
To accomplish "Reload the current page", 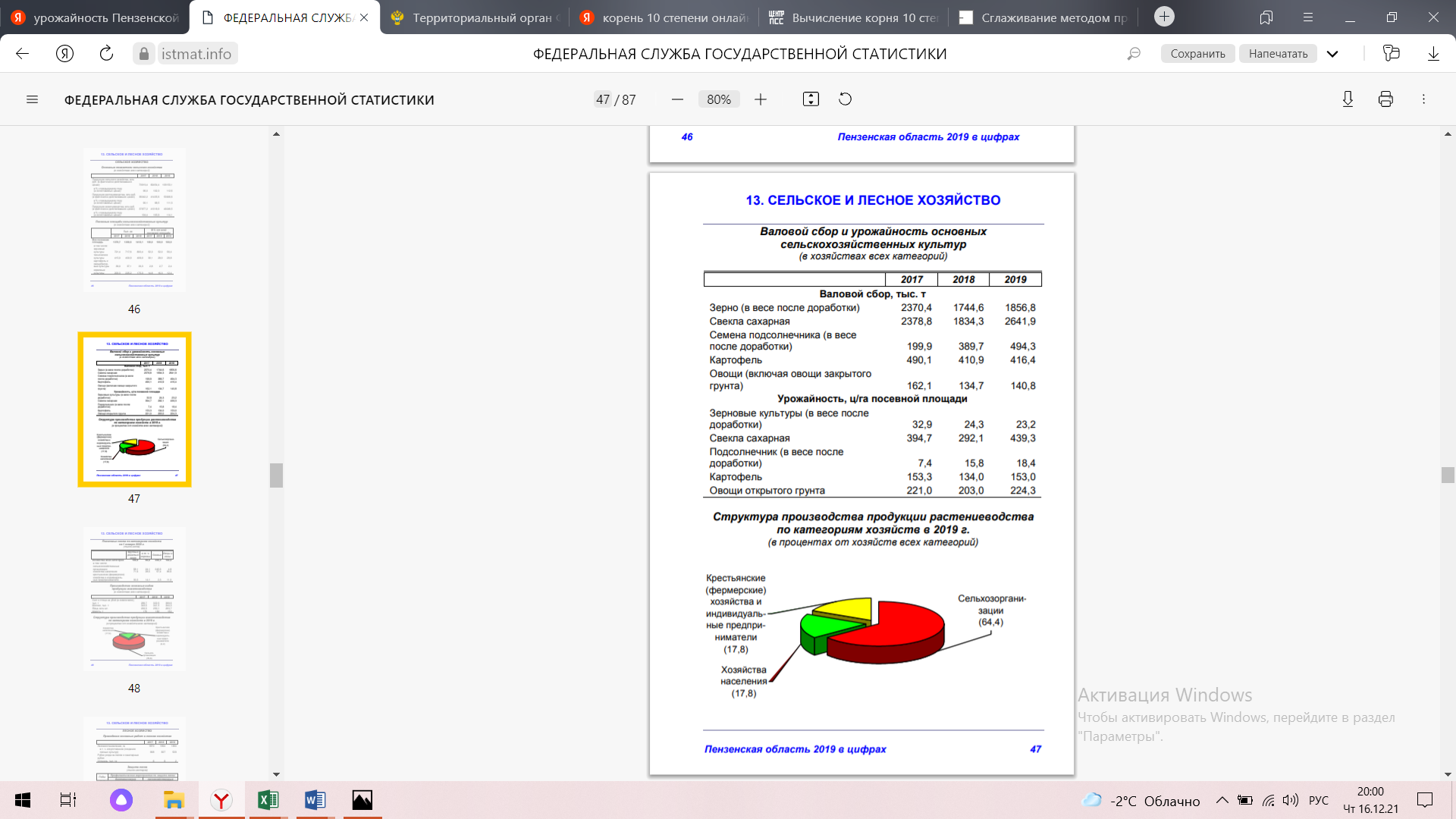I will (106, 54).
